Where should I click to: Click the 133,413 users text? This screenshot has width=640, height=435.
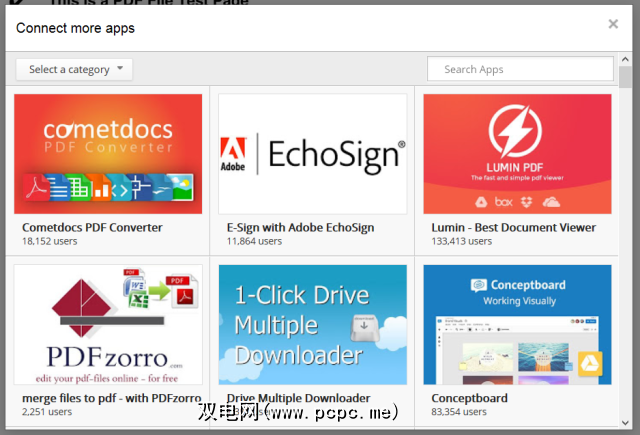pyautogui.click(x=462, y=241)
